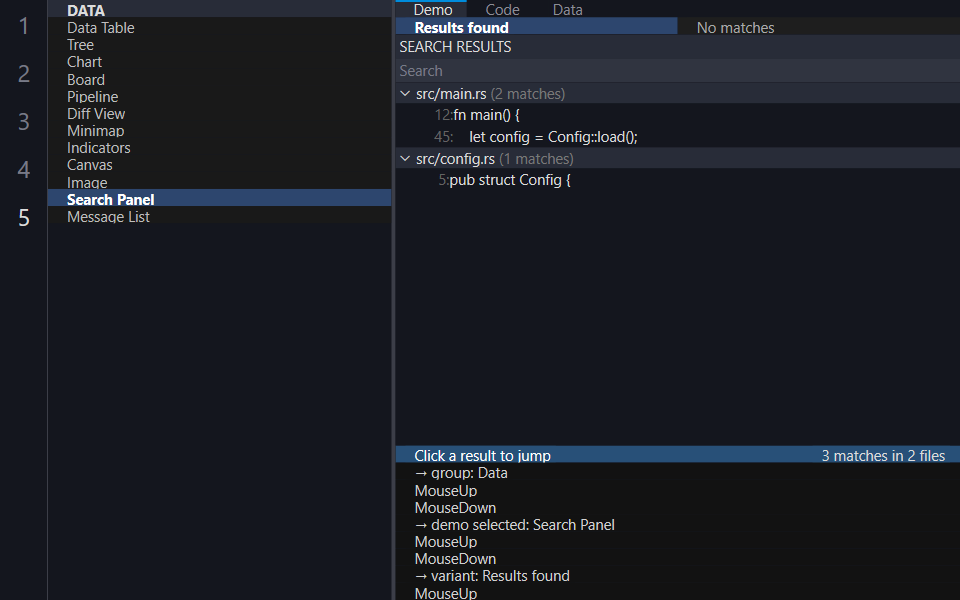
Task: Open the Tree demo
Action: (x=219, y=45)
